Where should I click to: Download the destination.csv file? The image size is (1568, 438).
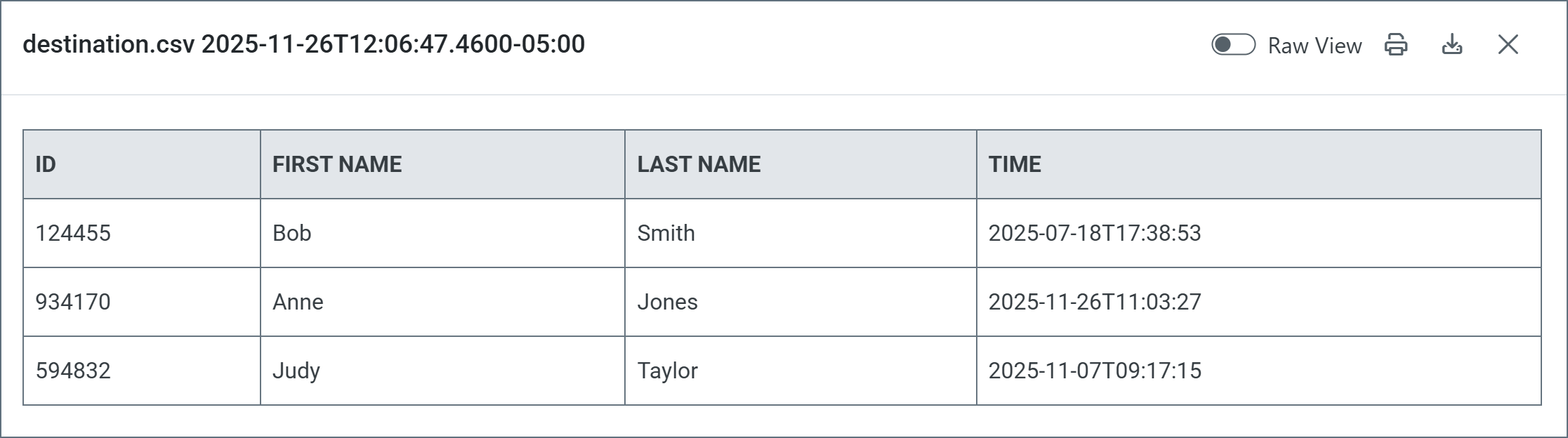click(x=1452, y=45)
